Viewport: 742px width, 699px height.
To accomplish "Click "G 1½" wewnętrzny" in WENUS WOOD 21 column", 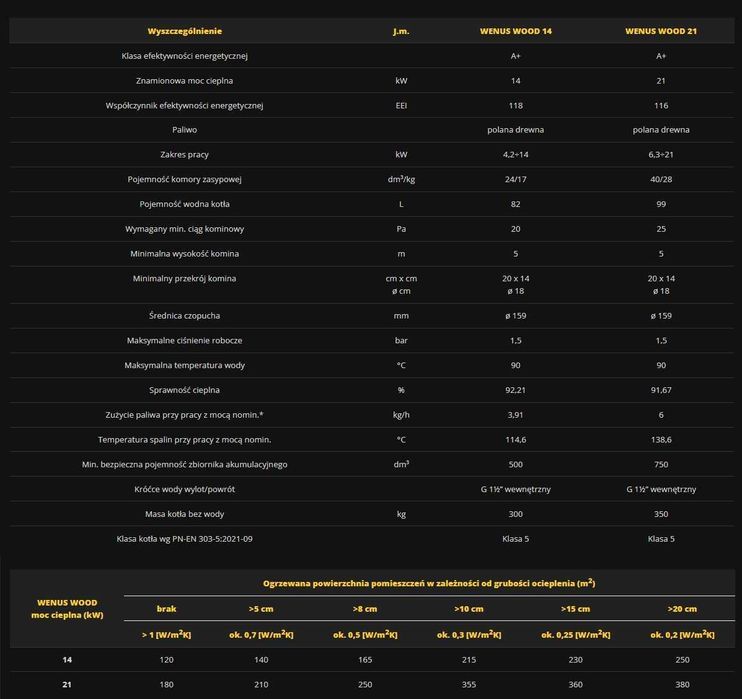I will pos(661,489).
